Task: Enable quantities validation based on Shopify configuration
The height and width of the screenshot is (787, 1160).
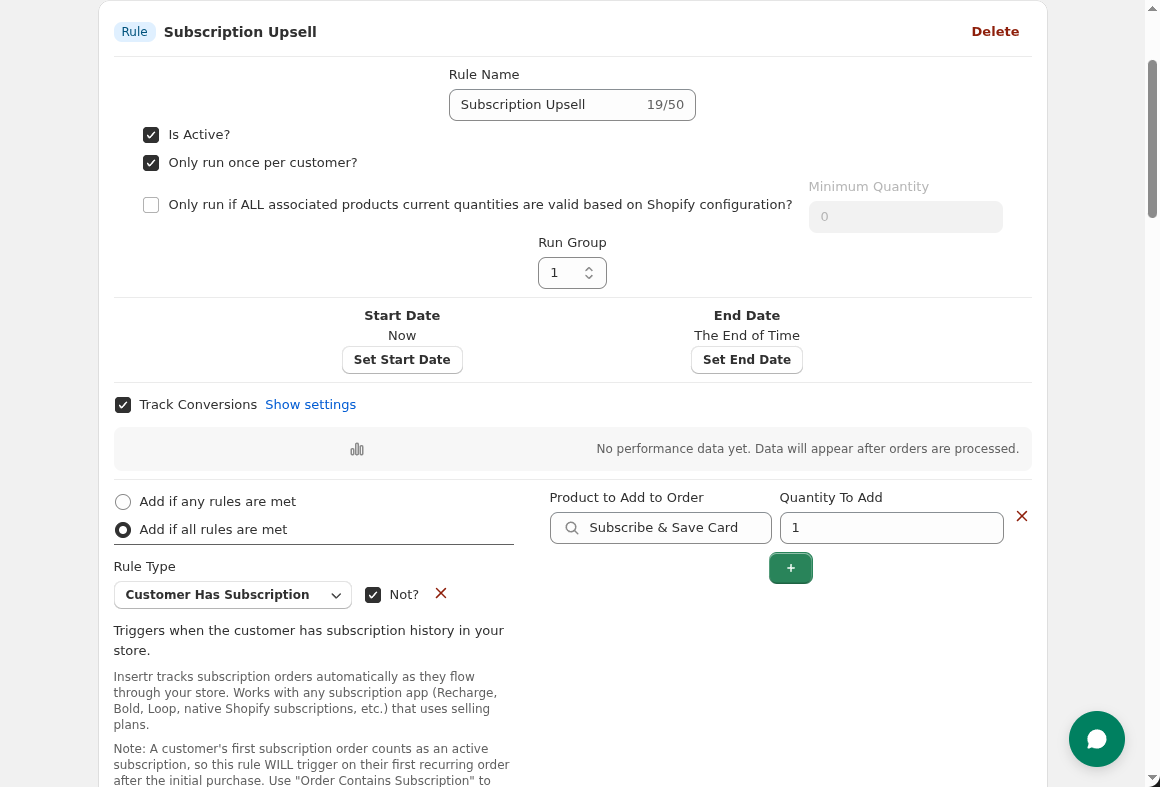Action: click(x=151, y=204)
